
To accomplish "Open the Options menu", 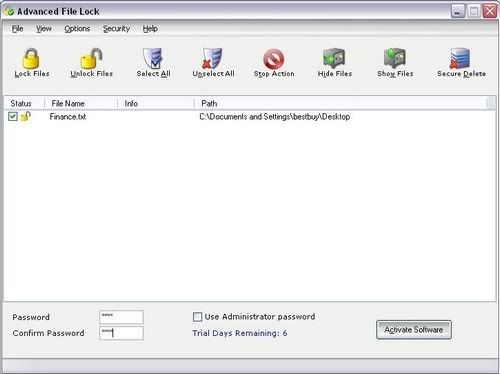I will (77, 29).
